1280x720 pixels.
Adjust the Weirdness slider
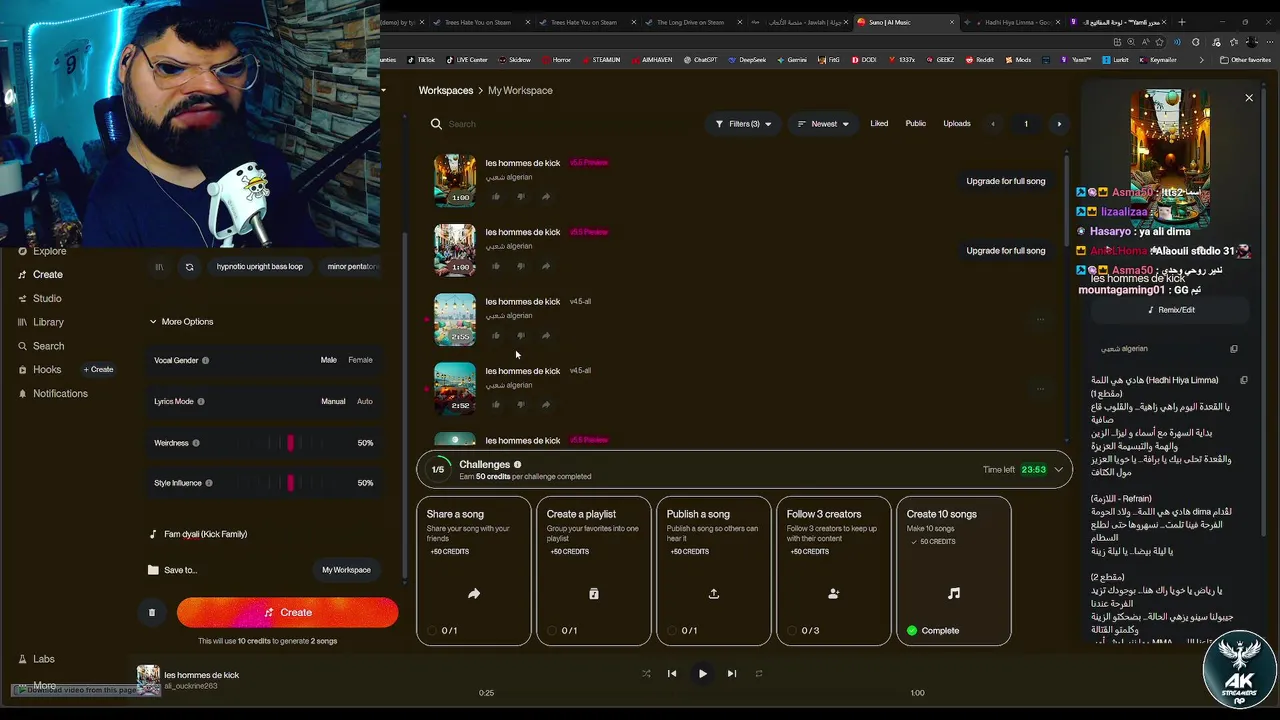click(291, 443)
